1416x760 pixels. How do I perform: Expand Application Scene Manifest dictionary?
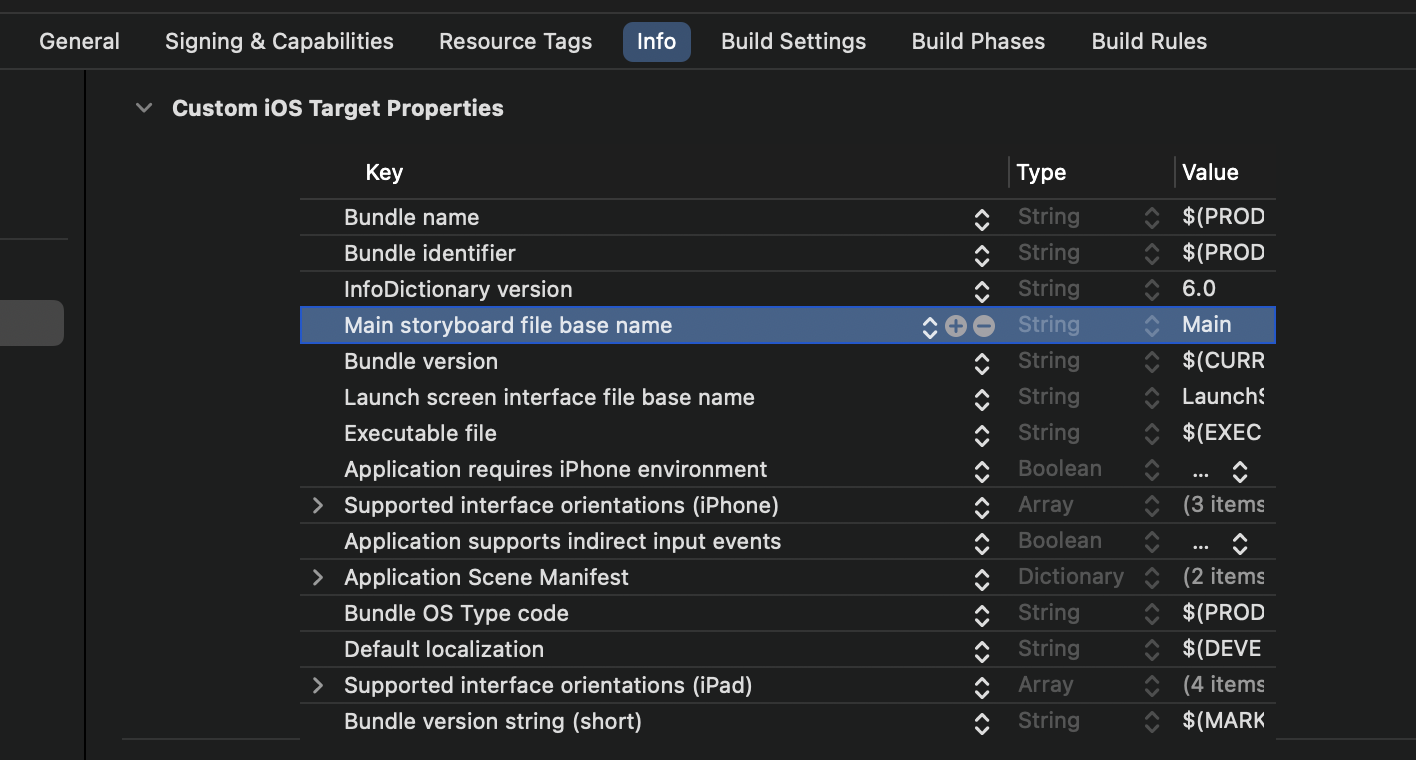click(x=318, y=578)
